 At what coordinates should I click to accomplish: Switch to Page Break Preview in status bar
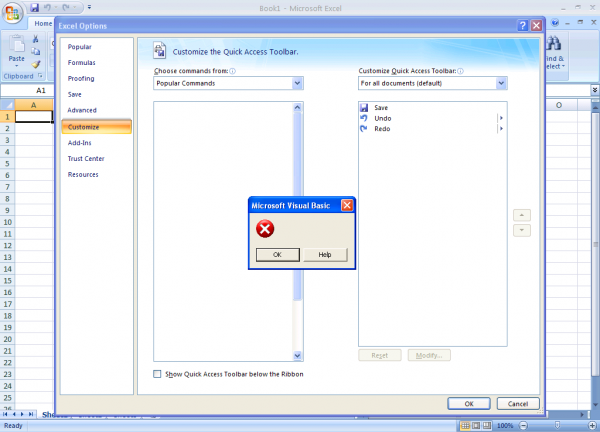[x=486, y=425]
